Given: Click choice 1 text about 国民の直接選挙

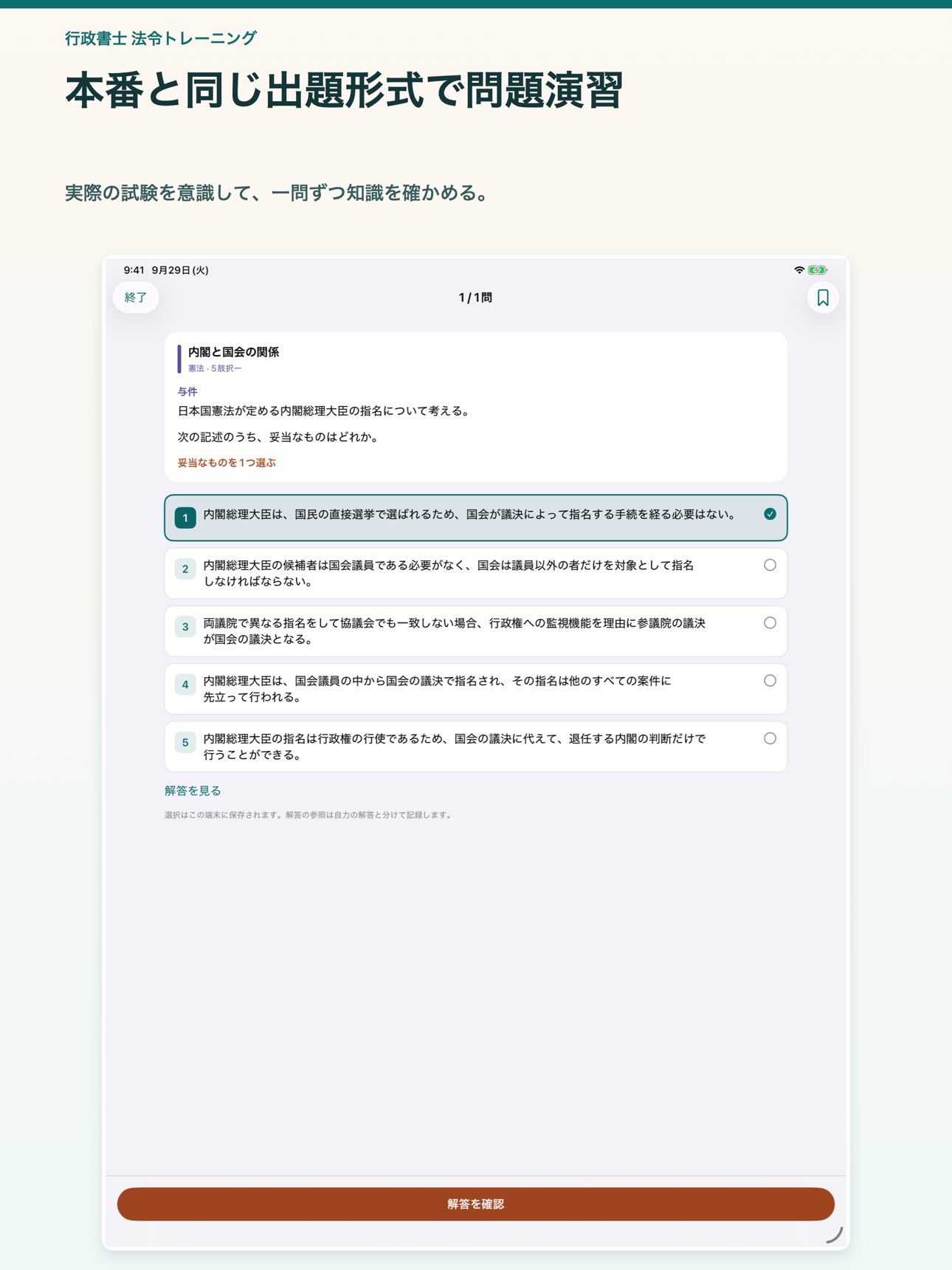Looking at the screenshot, I should 472,515.
